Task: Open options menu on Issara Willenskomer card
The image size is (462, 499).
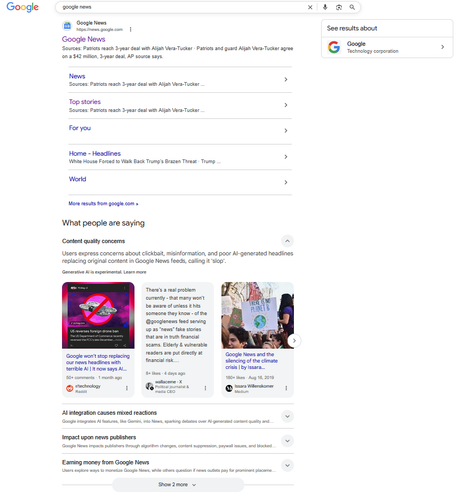Action: tap(286, 388)
